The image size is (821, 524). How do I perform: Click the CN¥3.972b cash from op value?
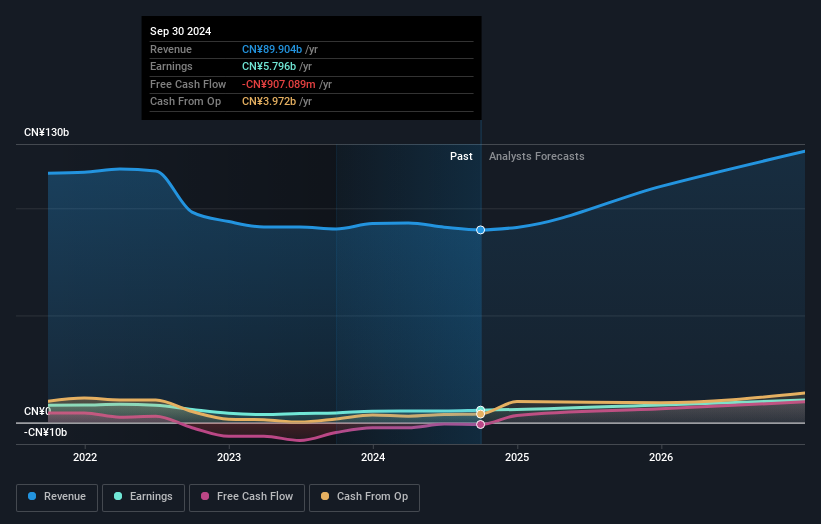269,102
